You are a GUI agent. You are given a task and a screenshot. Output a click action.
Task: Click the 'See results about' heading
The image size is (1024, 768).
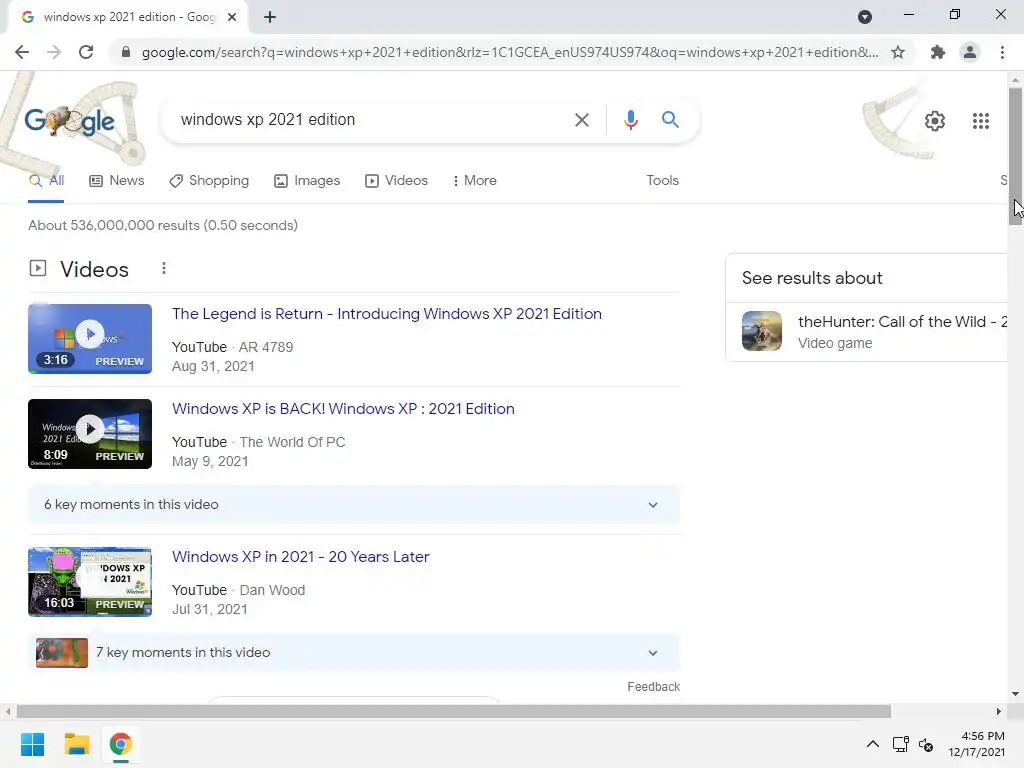pyautogui.click(x=812, y=278)
